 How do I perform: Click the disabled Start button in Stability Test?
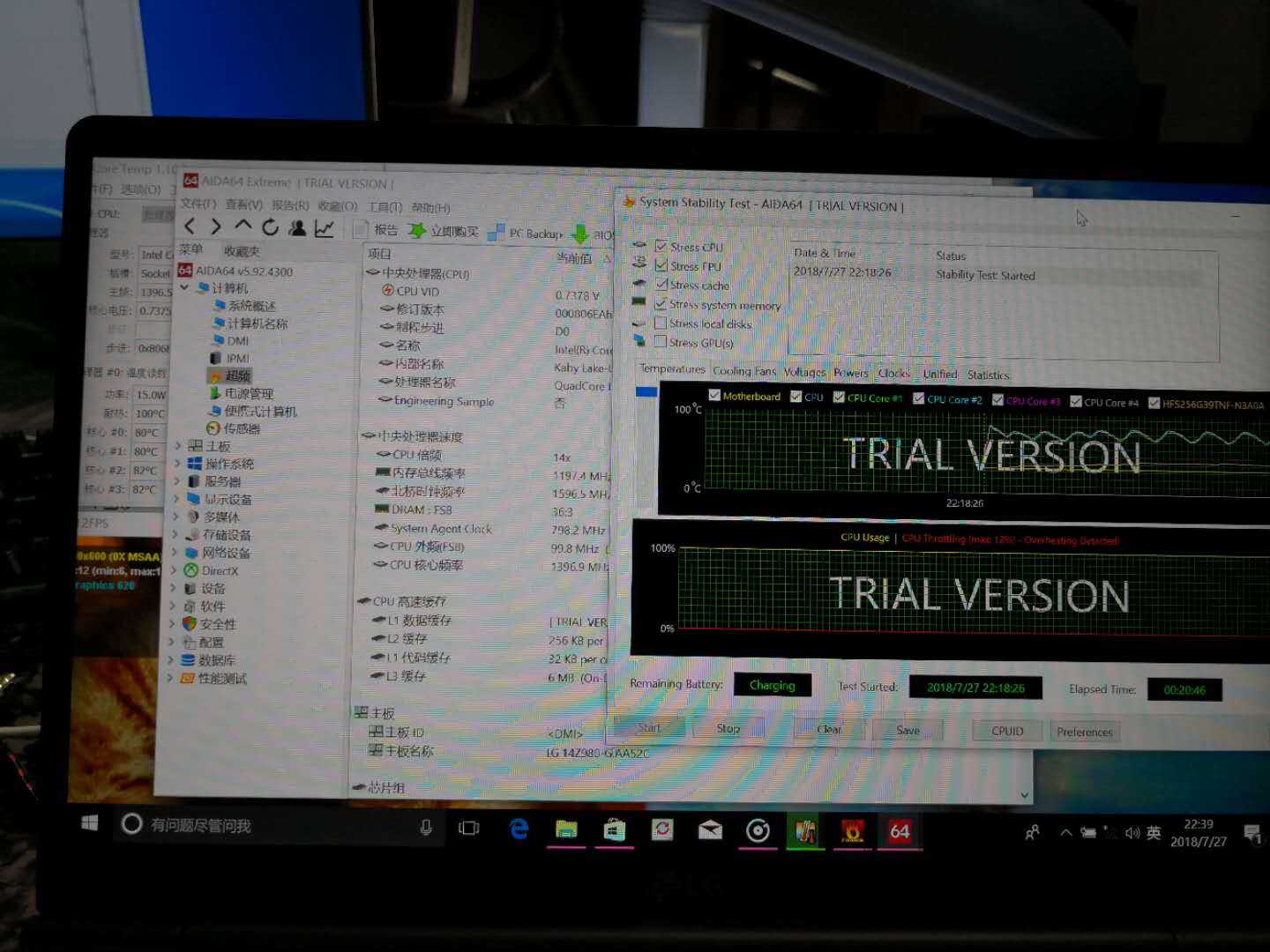649,727
